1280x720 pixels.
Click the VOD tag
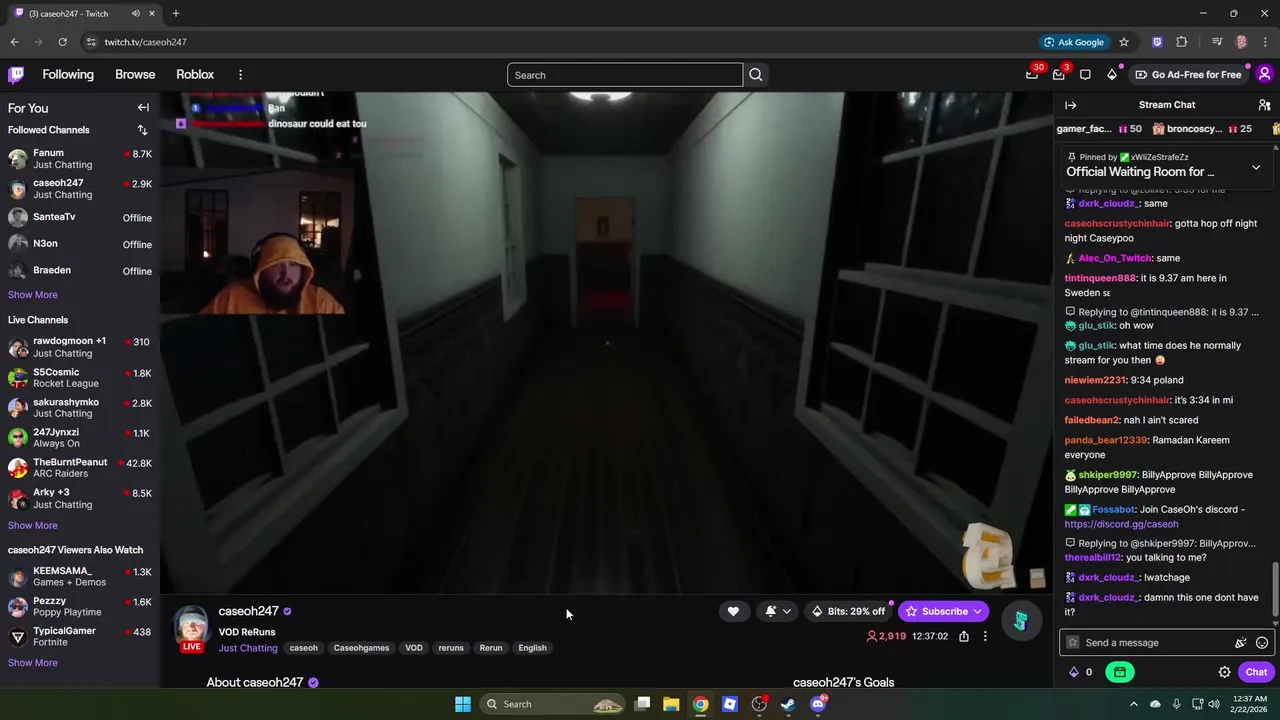414,648
